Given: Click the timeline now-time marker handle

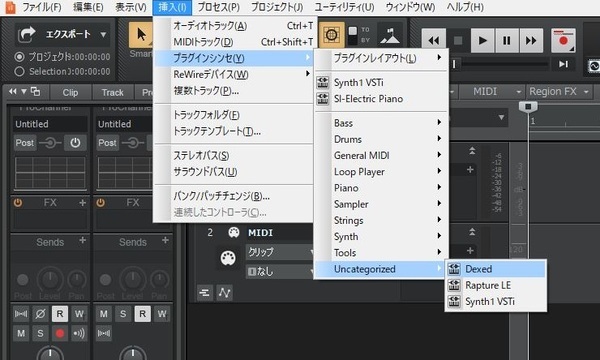Looking at the screenshot, I should (x=528, y=106).
